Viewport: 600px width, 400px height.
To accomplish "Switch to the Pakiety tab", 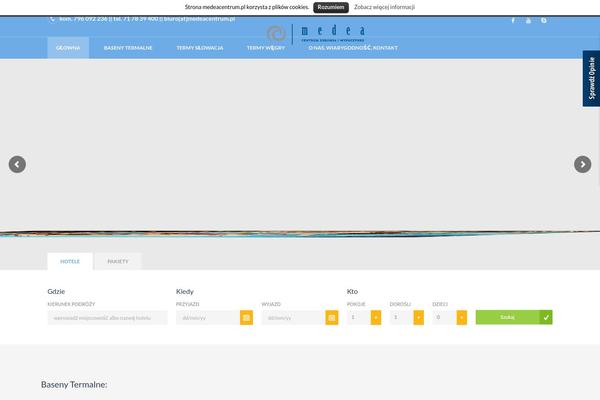I will [118, 261].
